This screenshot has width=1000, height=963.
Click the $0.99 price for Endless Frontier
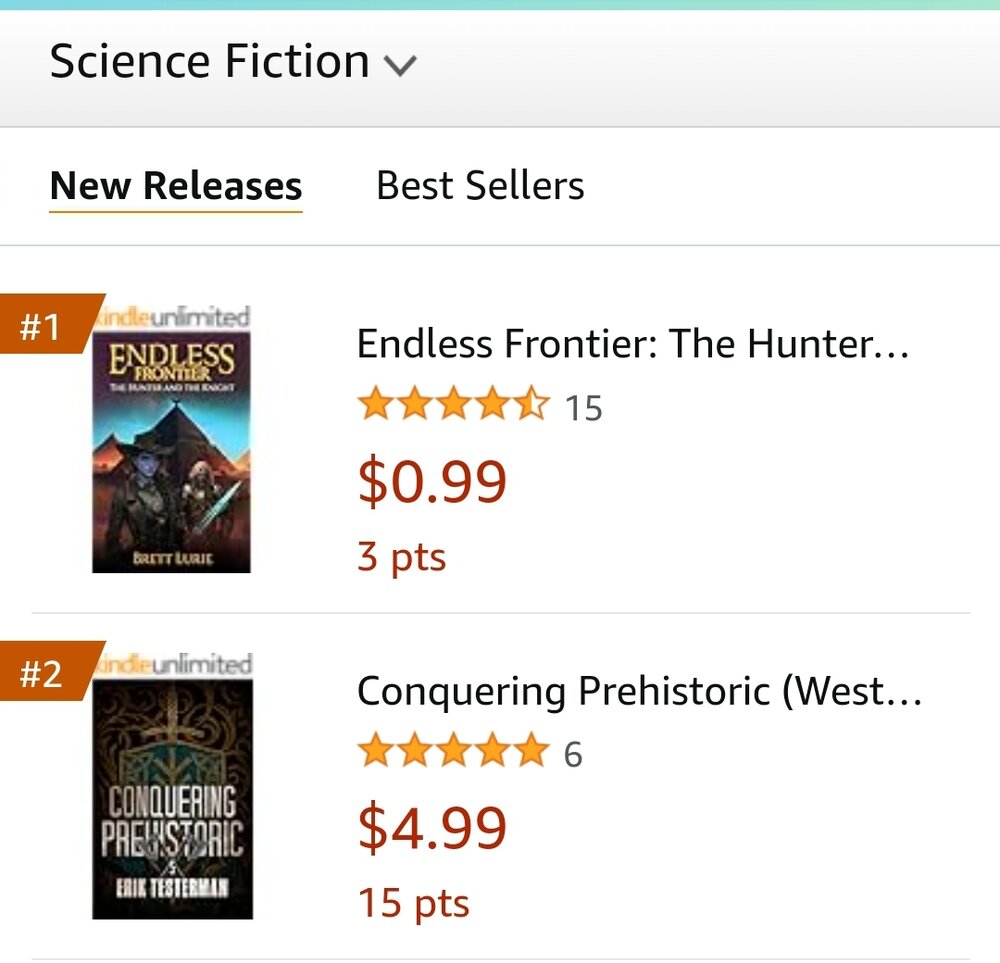point(432,480)
